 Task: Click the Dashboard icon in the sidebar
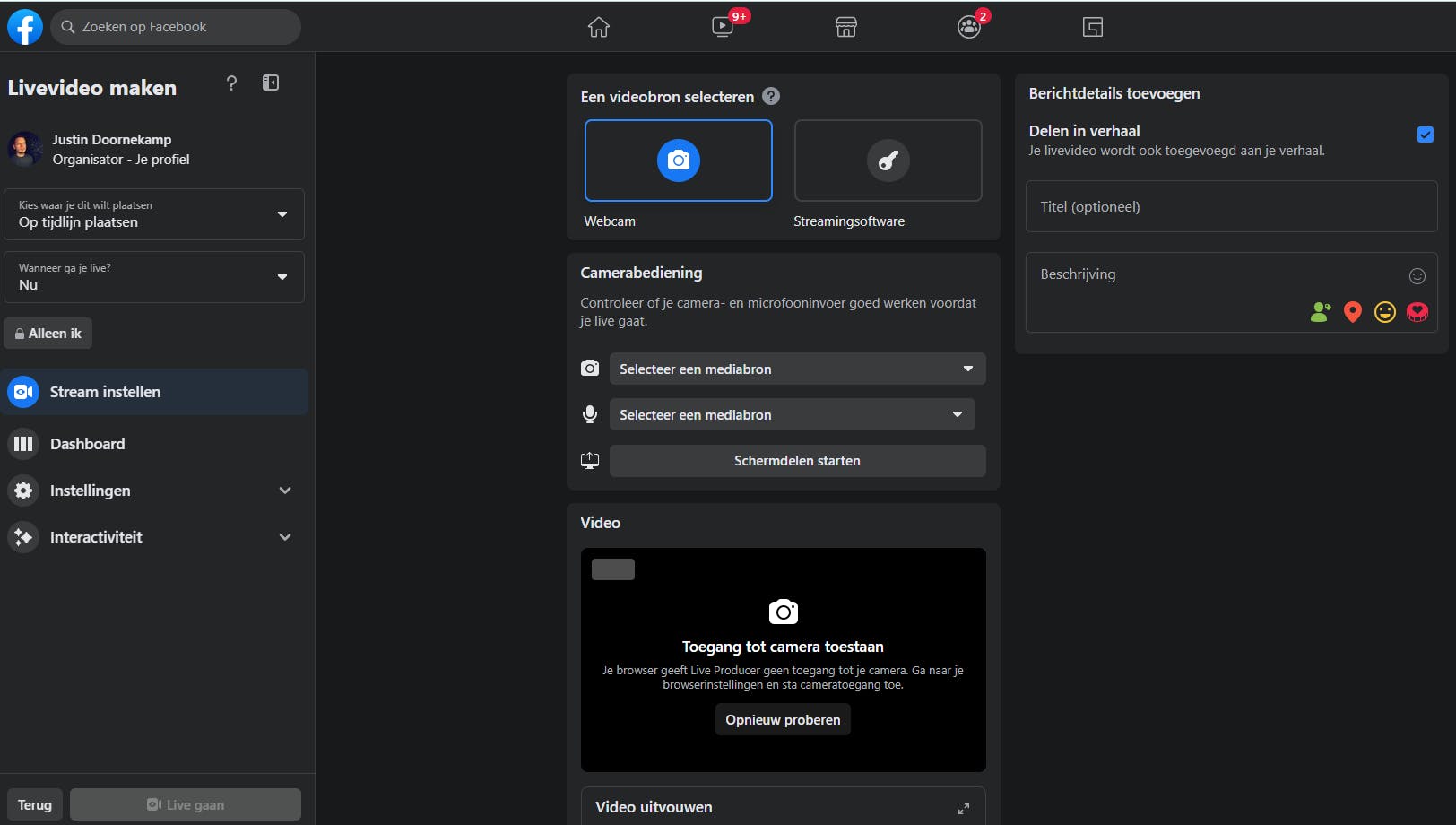(x=23, y=444)
